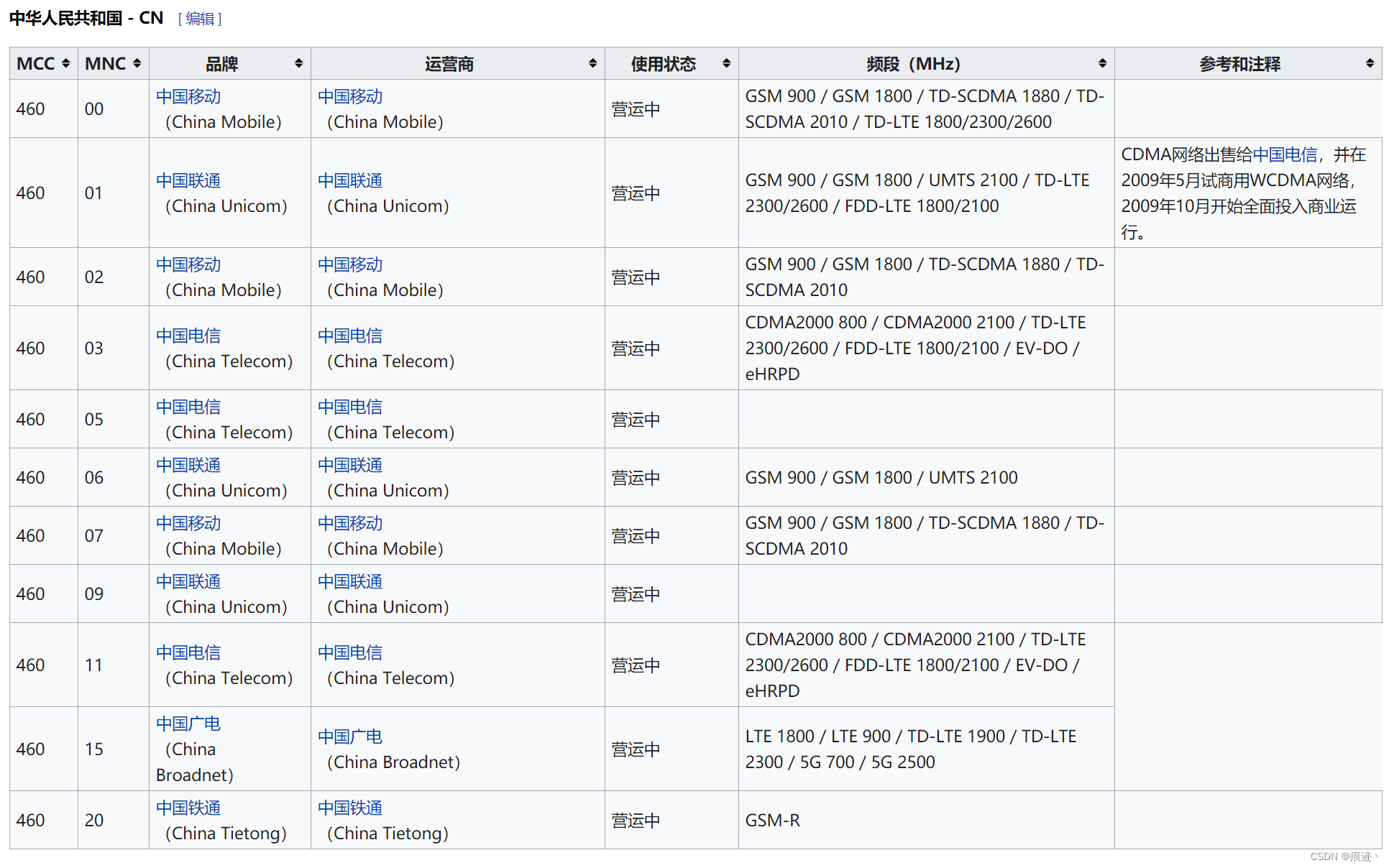
Task: Select the table title 中华人民共和国 - CN
Action: click(x=86, y=17)
